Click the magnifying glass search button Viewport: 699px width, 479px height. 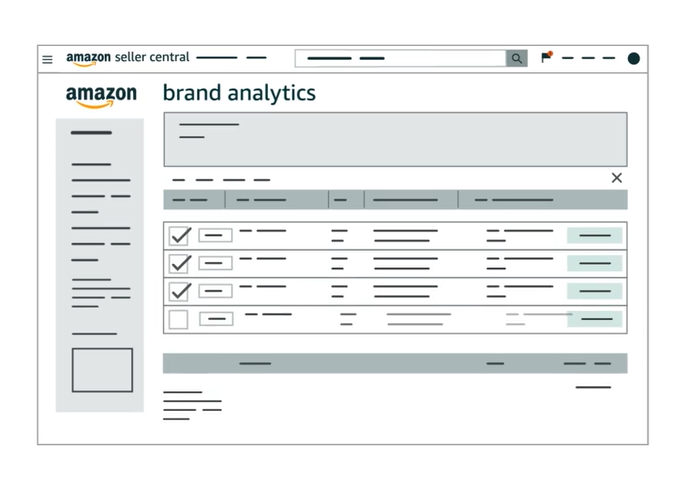pos(516,58)
